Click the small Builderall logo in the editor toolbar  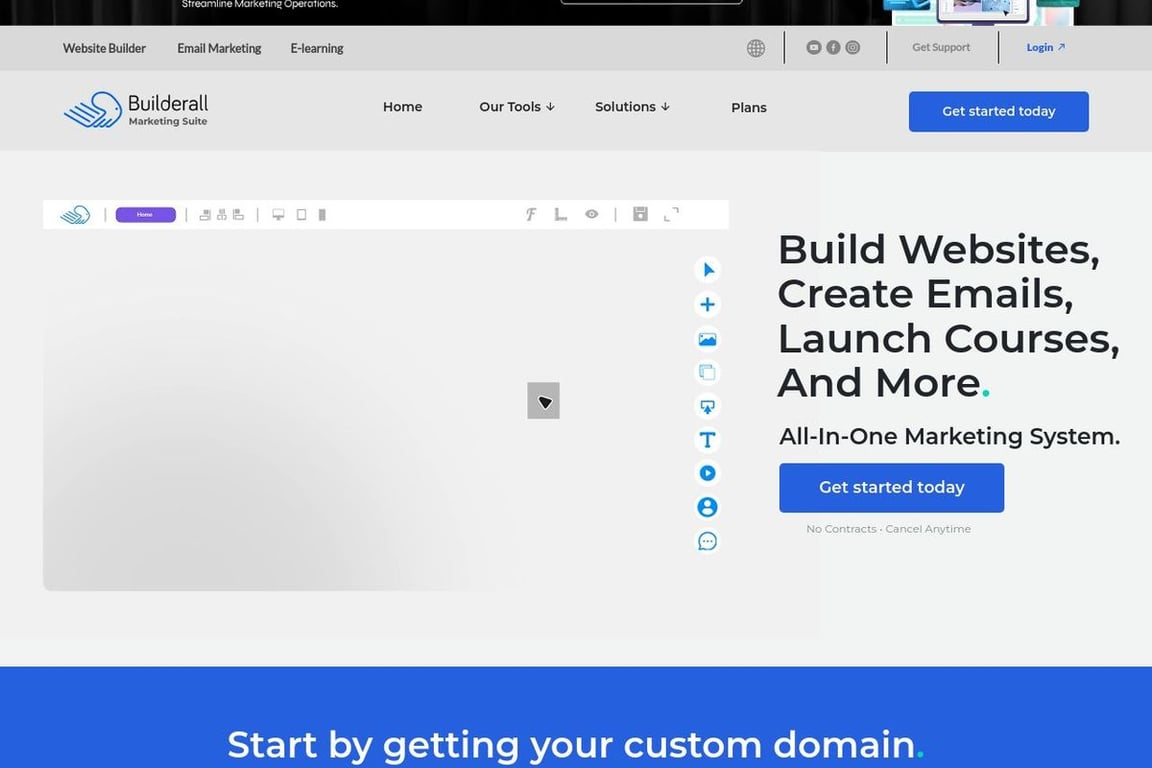point(75,215)
